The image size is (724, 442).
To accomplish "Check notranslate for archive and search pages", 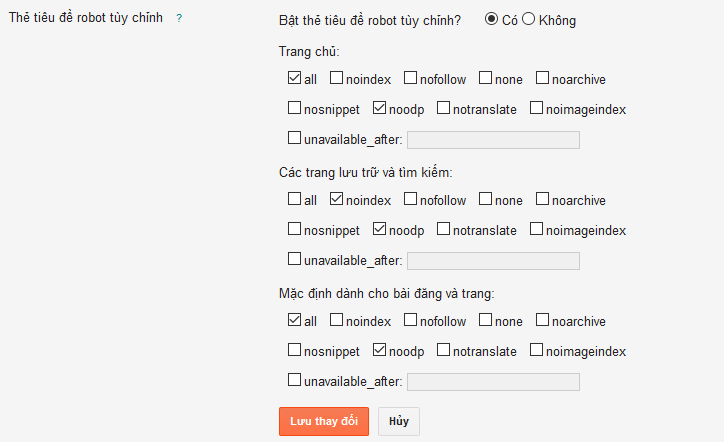I will (x=443, y=229).
